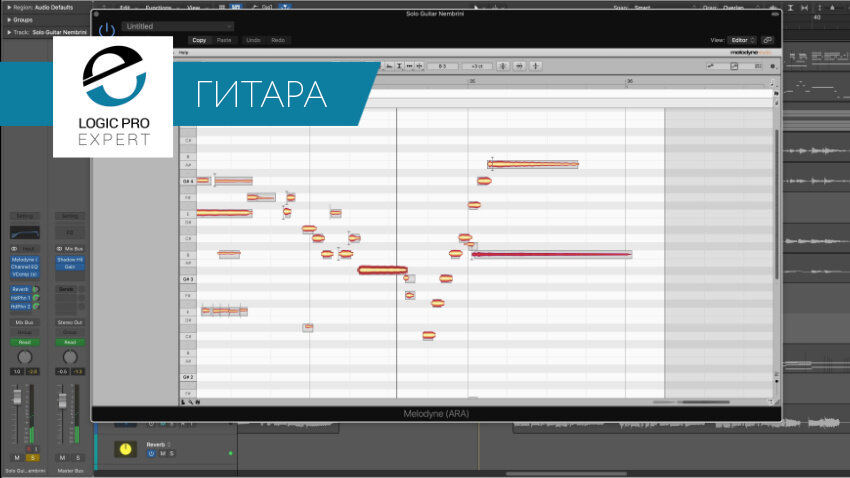
Task: Click the track-compare icon in Melodyne right toolbar
Action: tap(711, 66)
